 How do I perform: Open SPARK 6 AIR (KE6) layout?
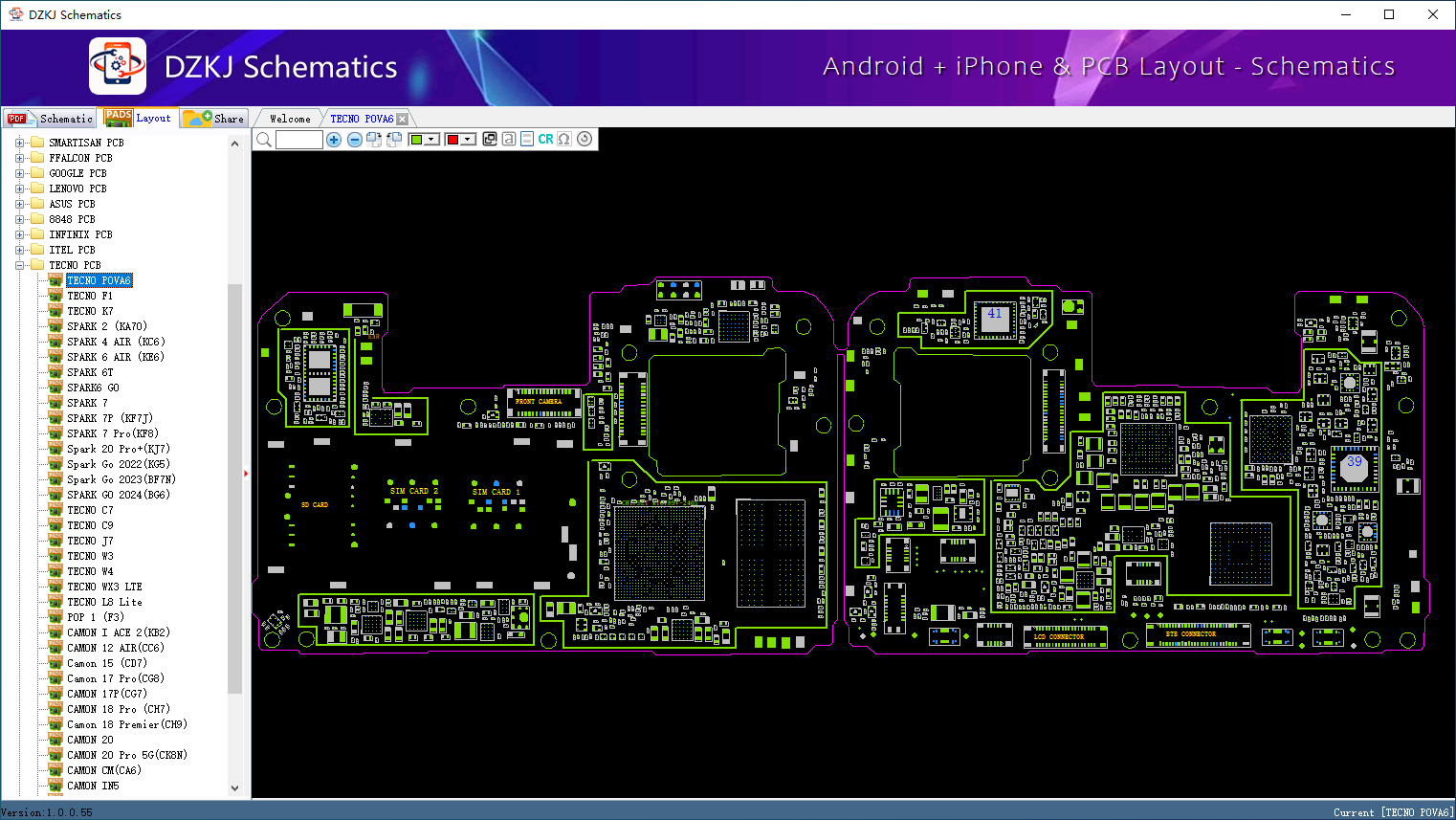click(116, 357)
